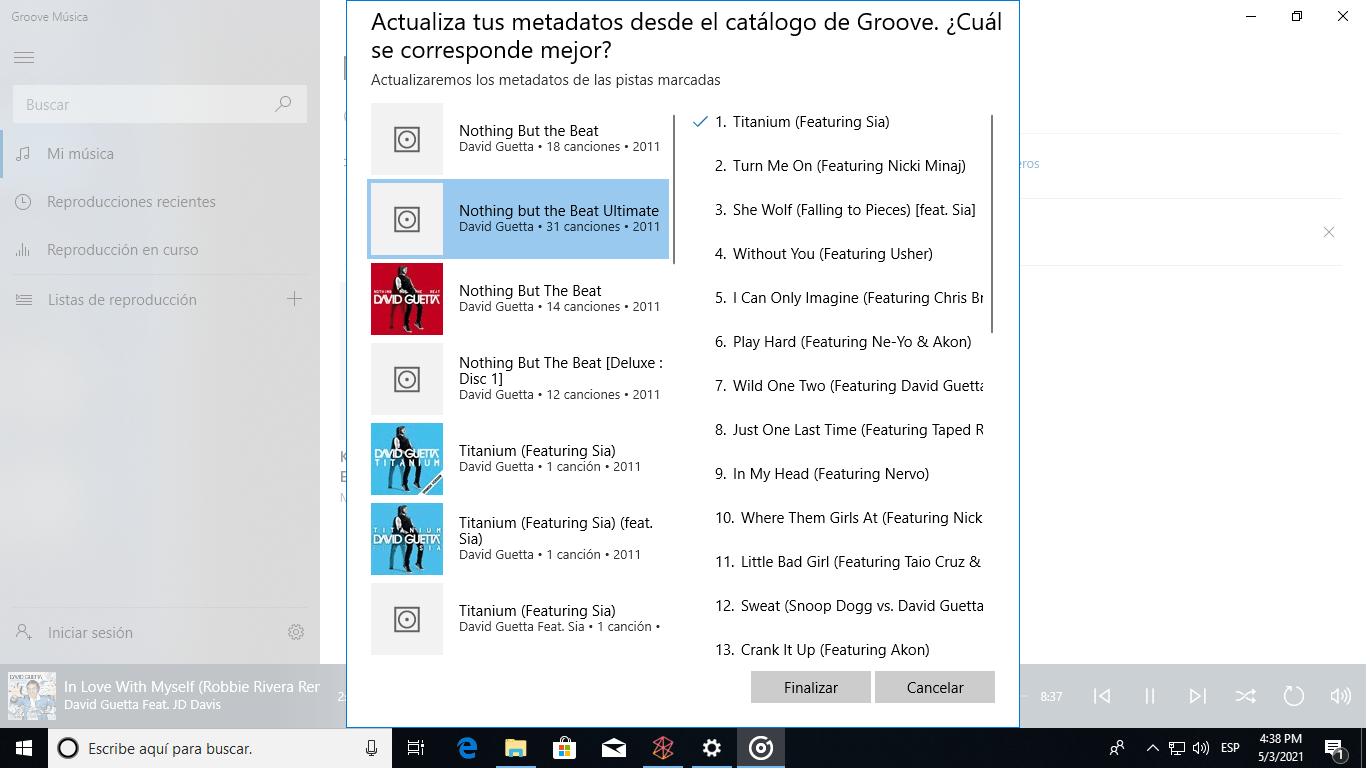Screen dimensions: 1366x768
Task: Open the Windows Start menu
Action: [x=24, y=748]
